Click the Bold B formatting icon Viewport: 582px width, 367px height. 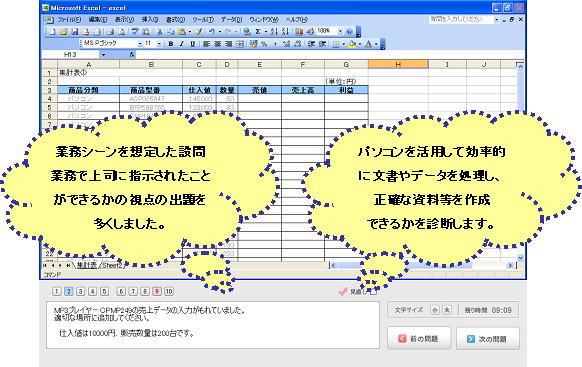[170, 44]
